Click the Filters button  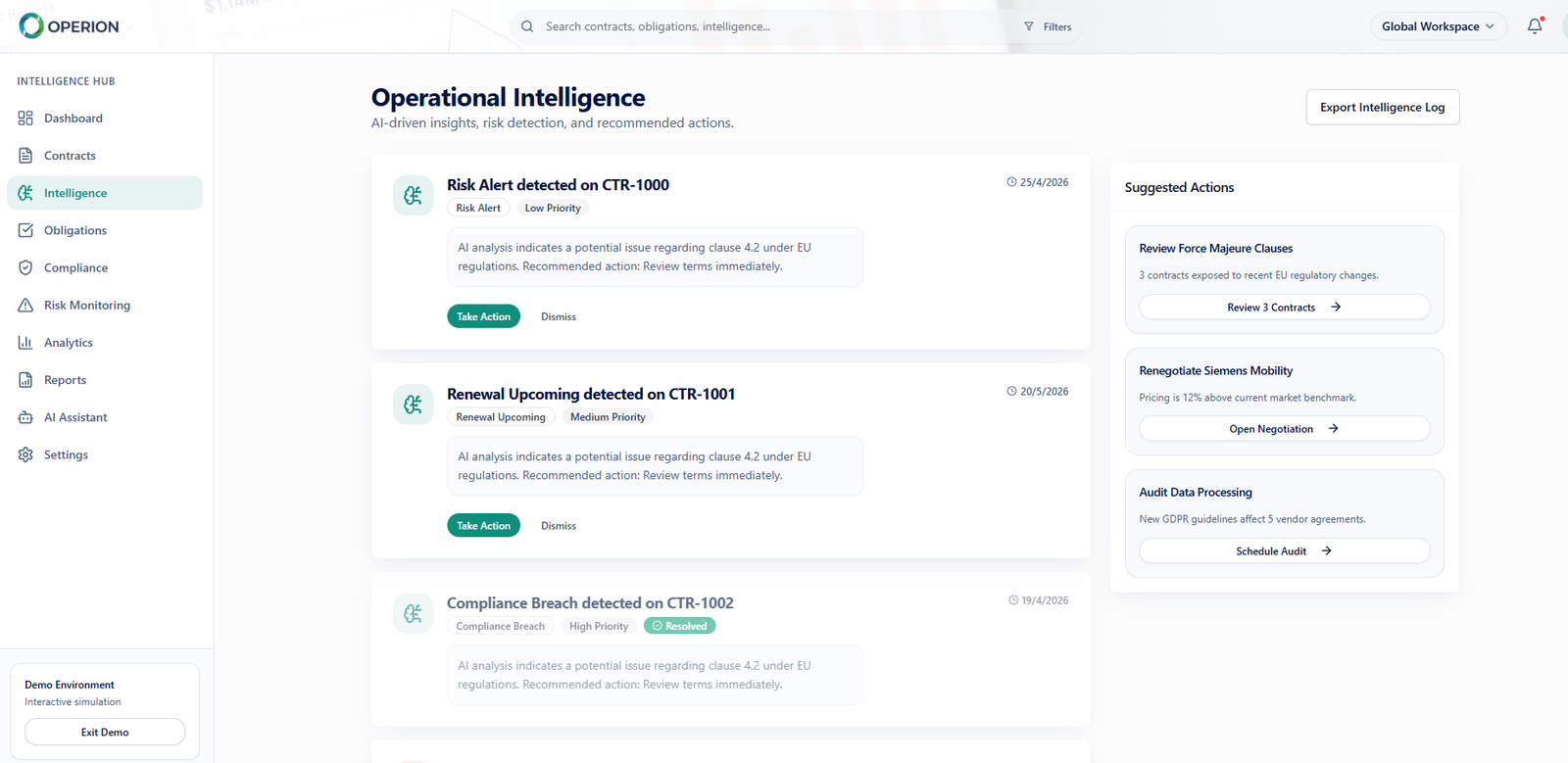1049,26
